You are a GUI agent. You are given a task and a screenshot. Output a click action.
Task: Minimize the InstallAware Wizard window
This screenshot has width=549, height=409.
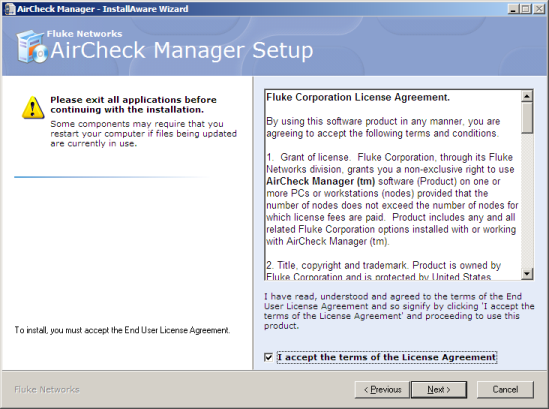[x=513, y=9]
